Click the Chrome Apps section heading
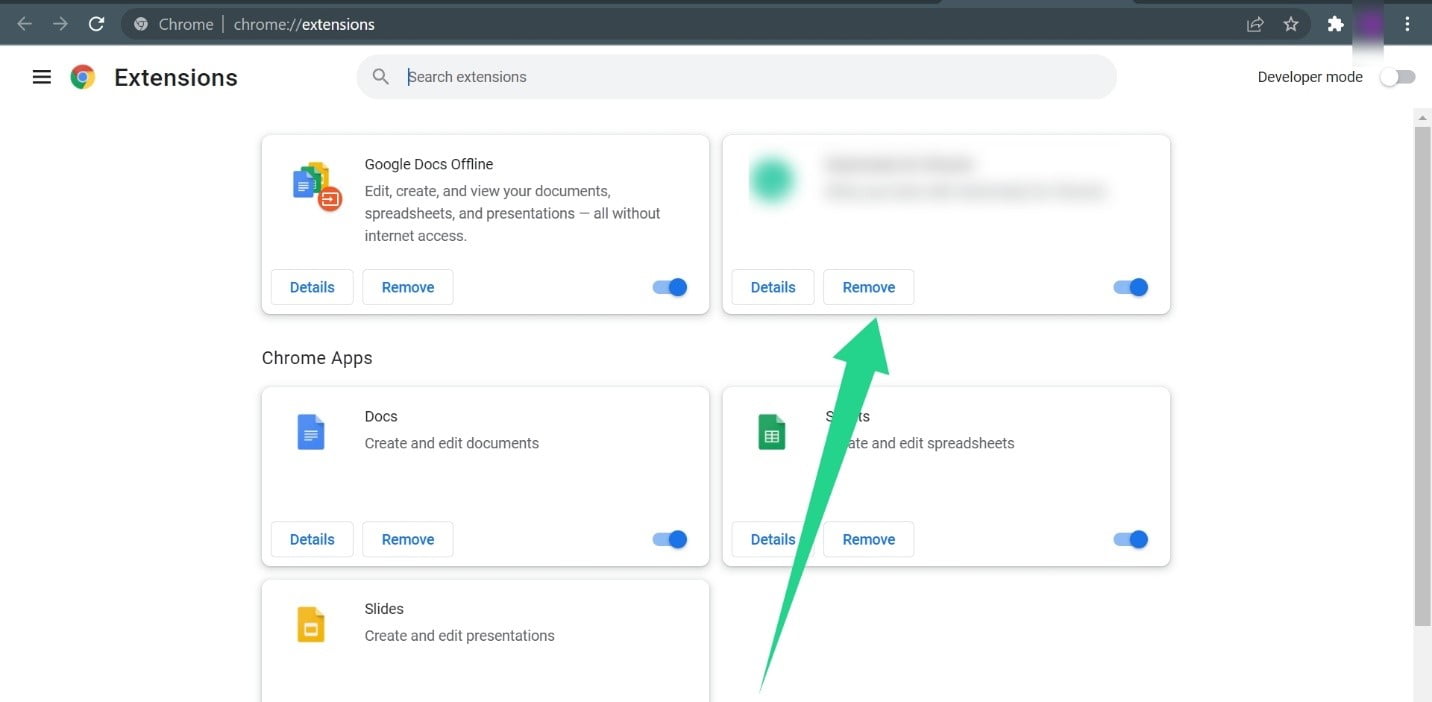This screenshot has height=702, width=1432. pyautogui.click(x=317, y=358)
